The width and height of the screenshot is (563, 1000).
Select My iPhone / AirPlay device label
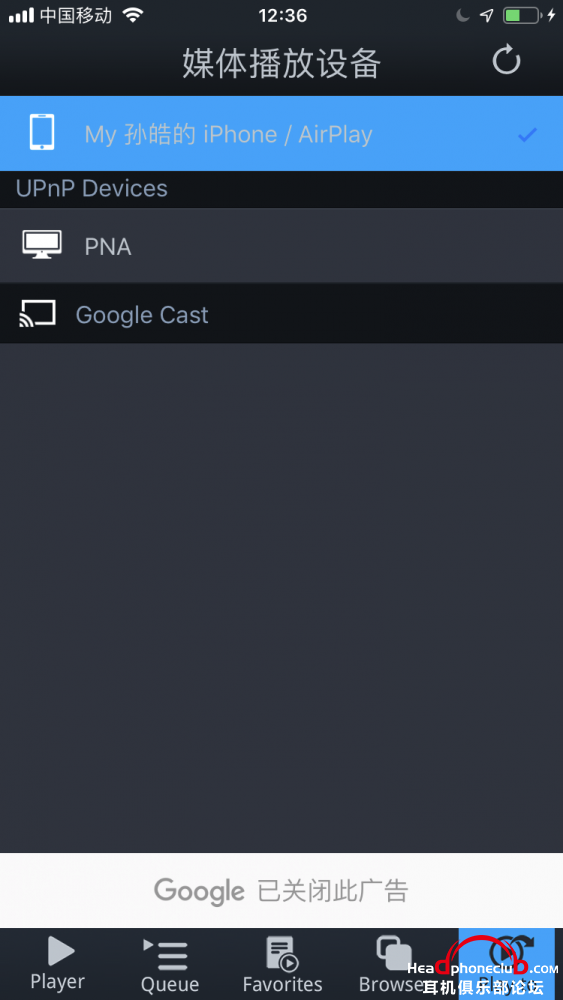click(x=228, y=135)
